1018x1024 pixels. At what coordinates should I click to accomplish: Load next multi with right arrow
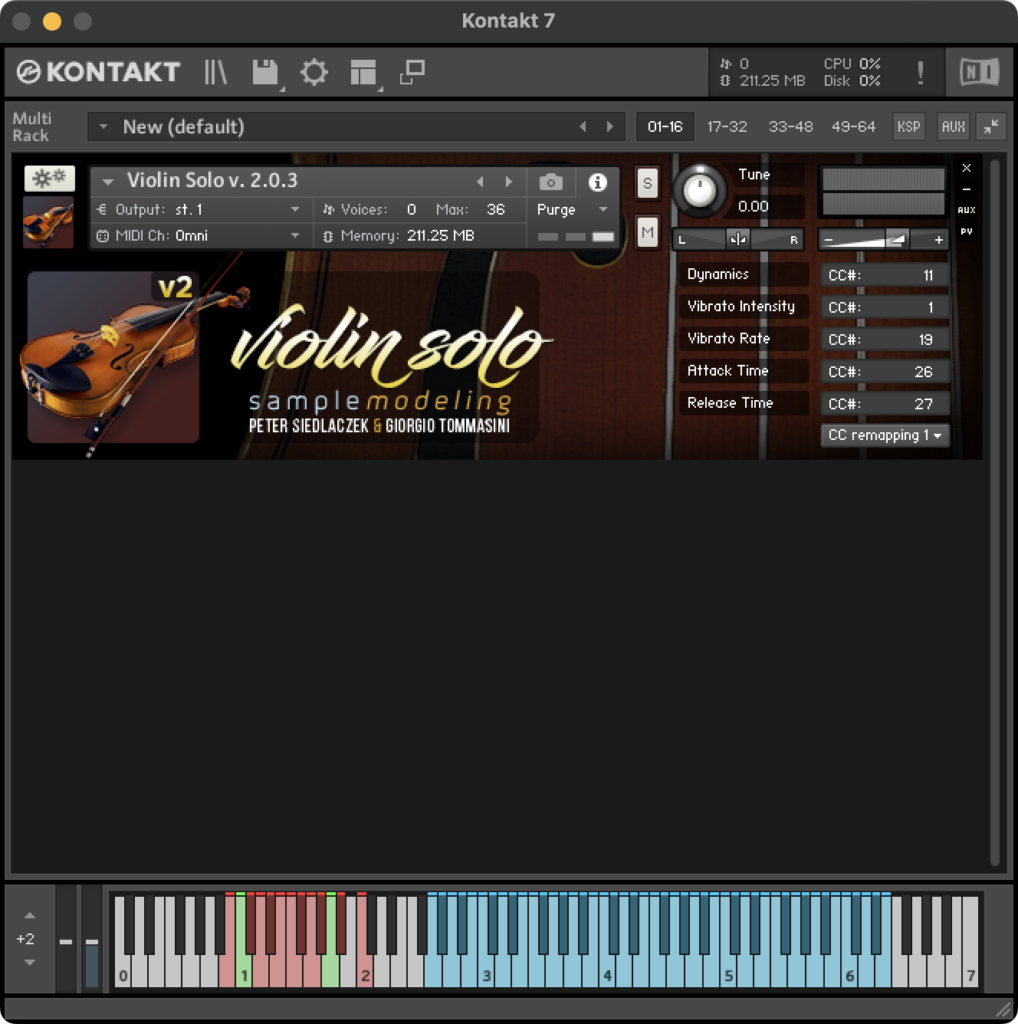[x=610, y=127]
